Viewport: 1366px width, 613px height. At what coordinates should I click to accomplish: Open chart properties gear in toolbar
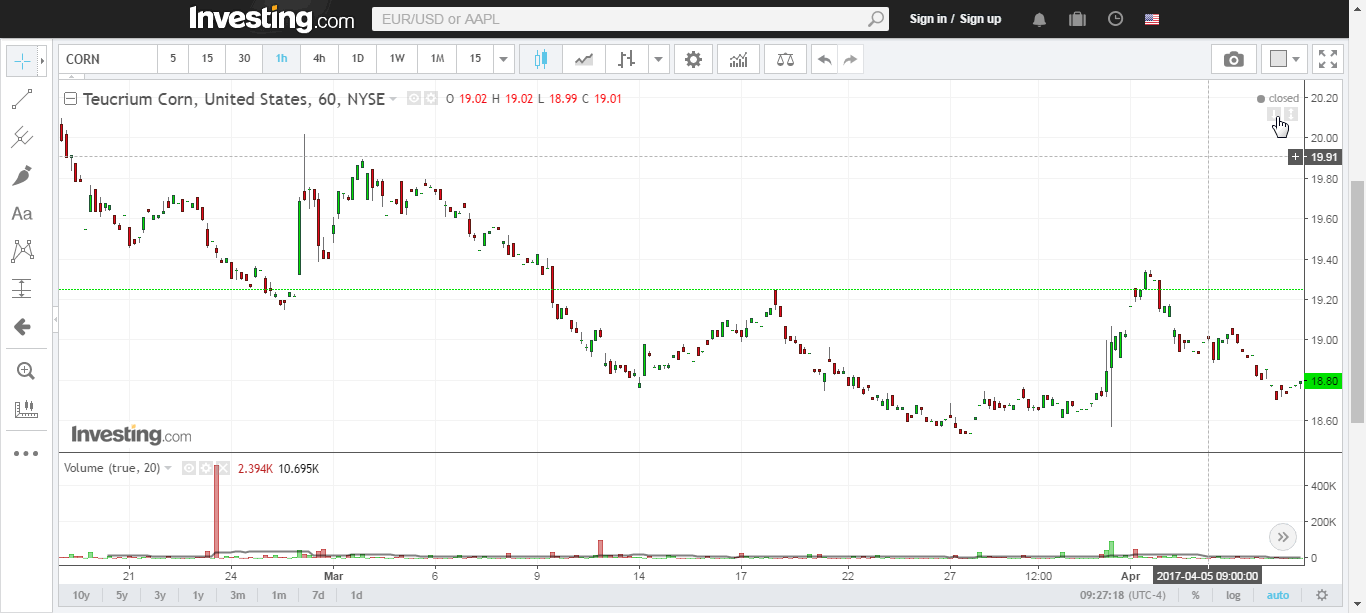(693, 59)
